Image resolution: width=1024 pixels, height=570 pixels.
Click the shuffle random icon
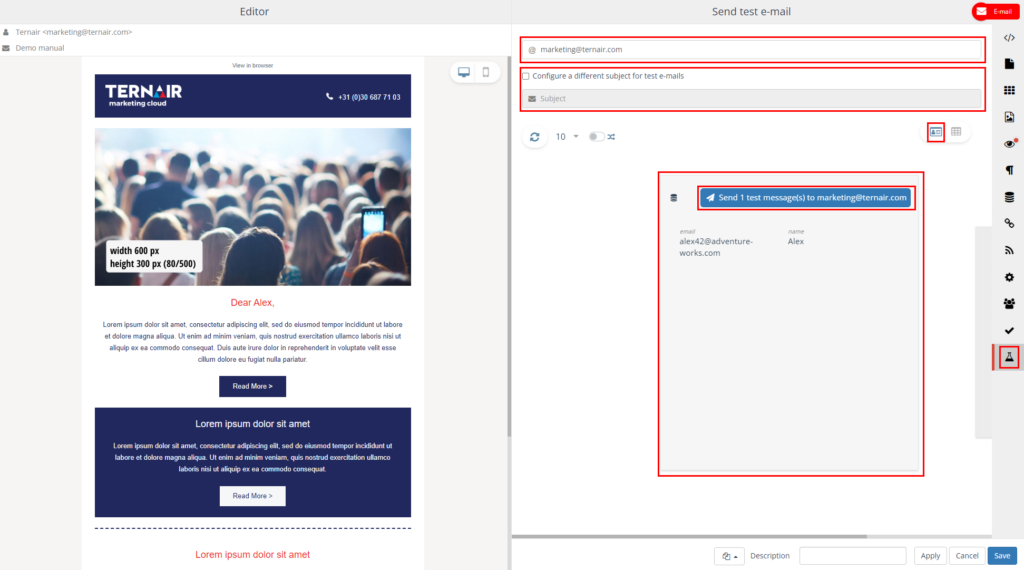coord(611,136)
